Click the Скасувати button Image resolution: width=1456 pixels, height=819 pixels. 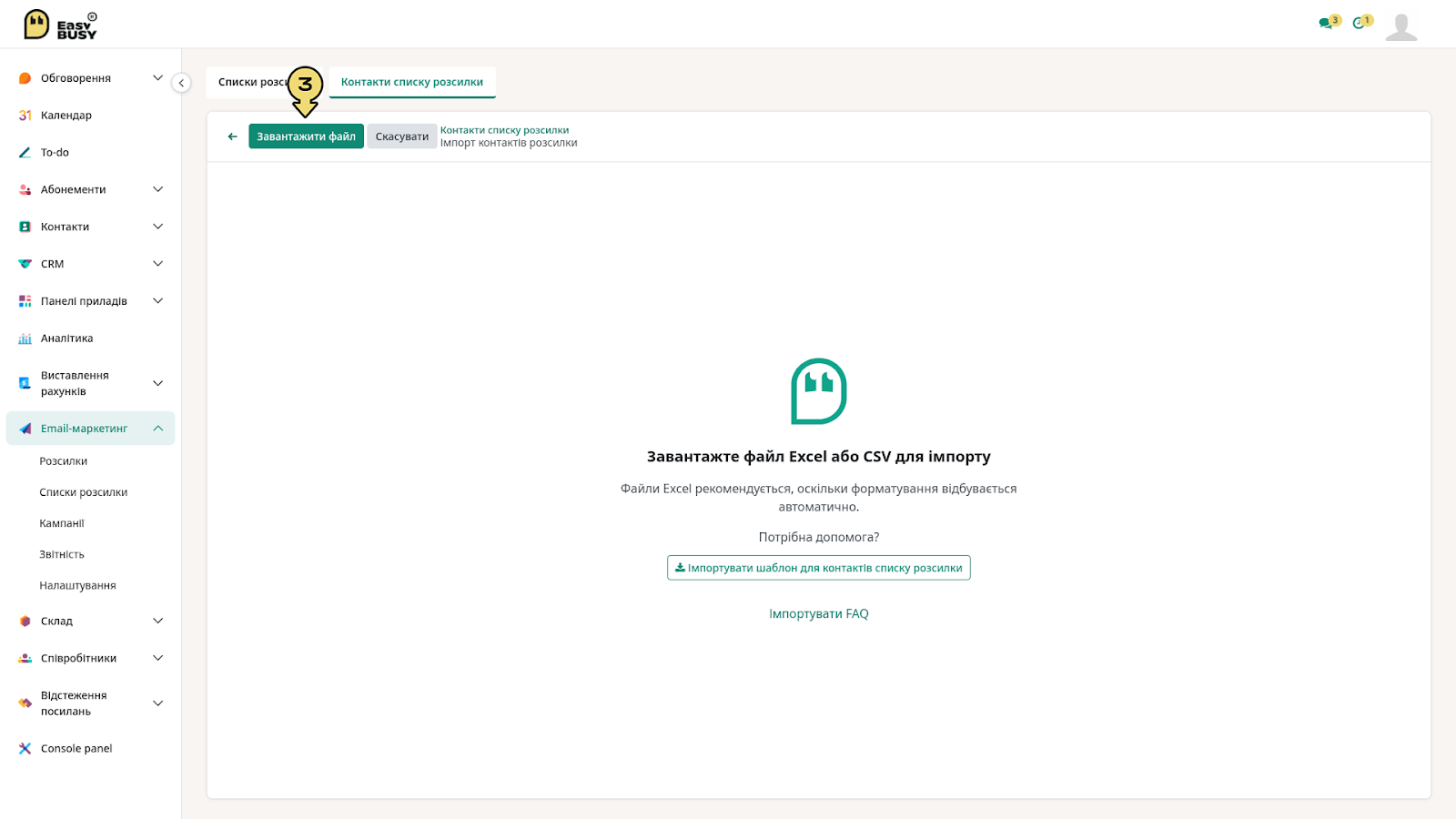(402, 136)
